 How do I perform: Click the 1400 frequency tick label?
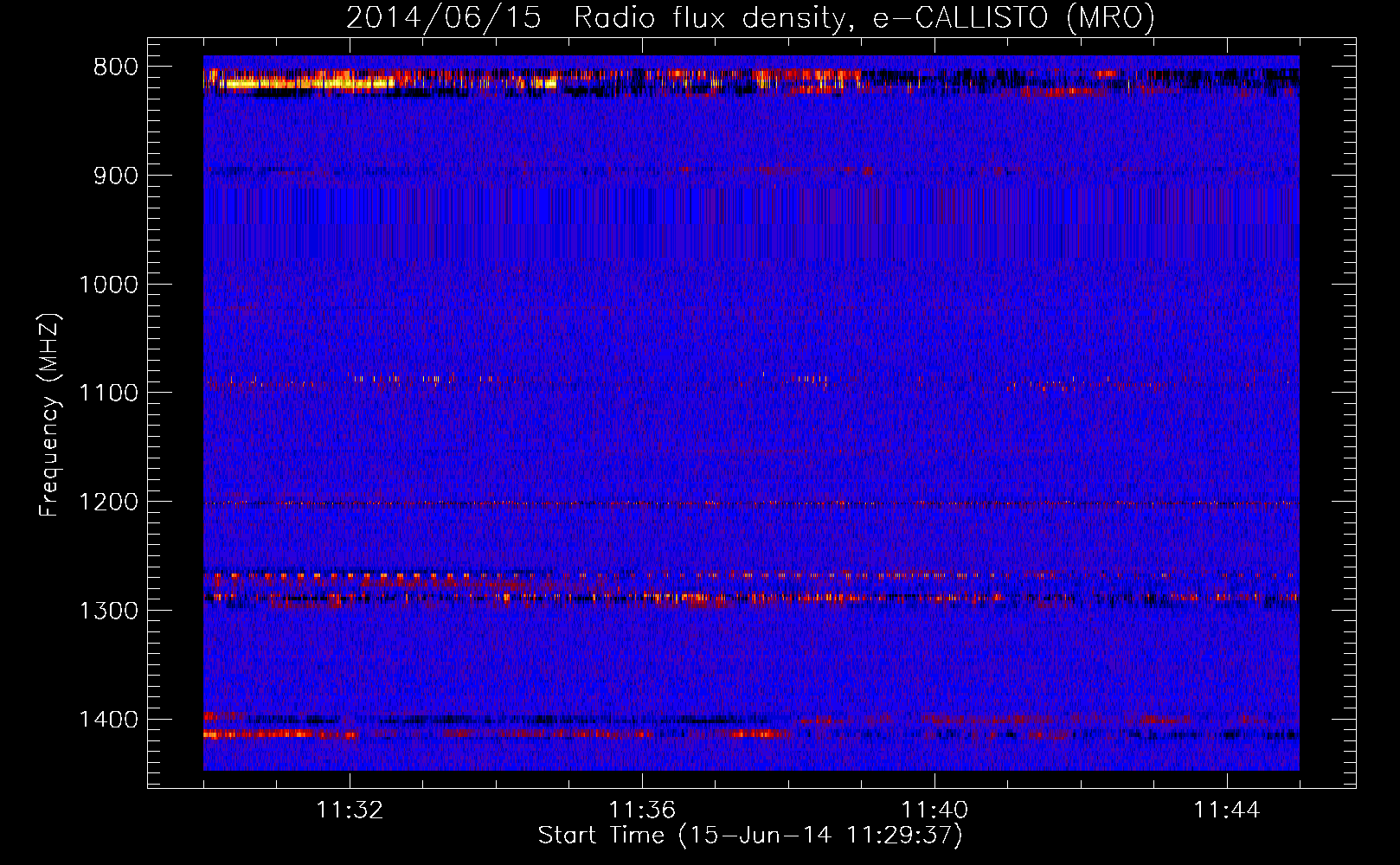(109, 719)
